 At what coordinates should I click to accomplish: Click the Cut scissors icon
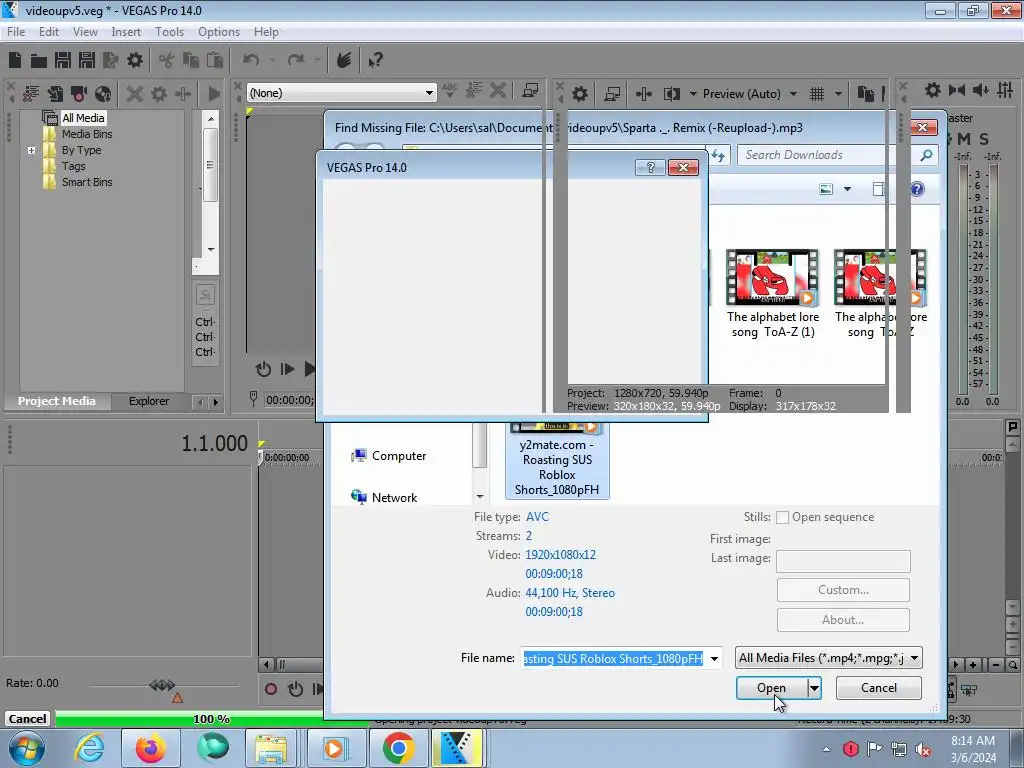click(x=166, y=61)
